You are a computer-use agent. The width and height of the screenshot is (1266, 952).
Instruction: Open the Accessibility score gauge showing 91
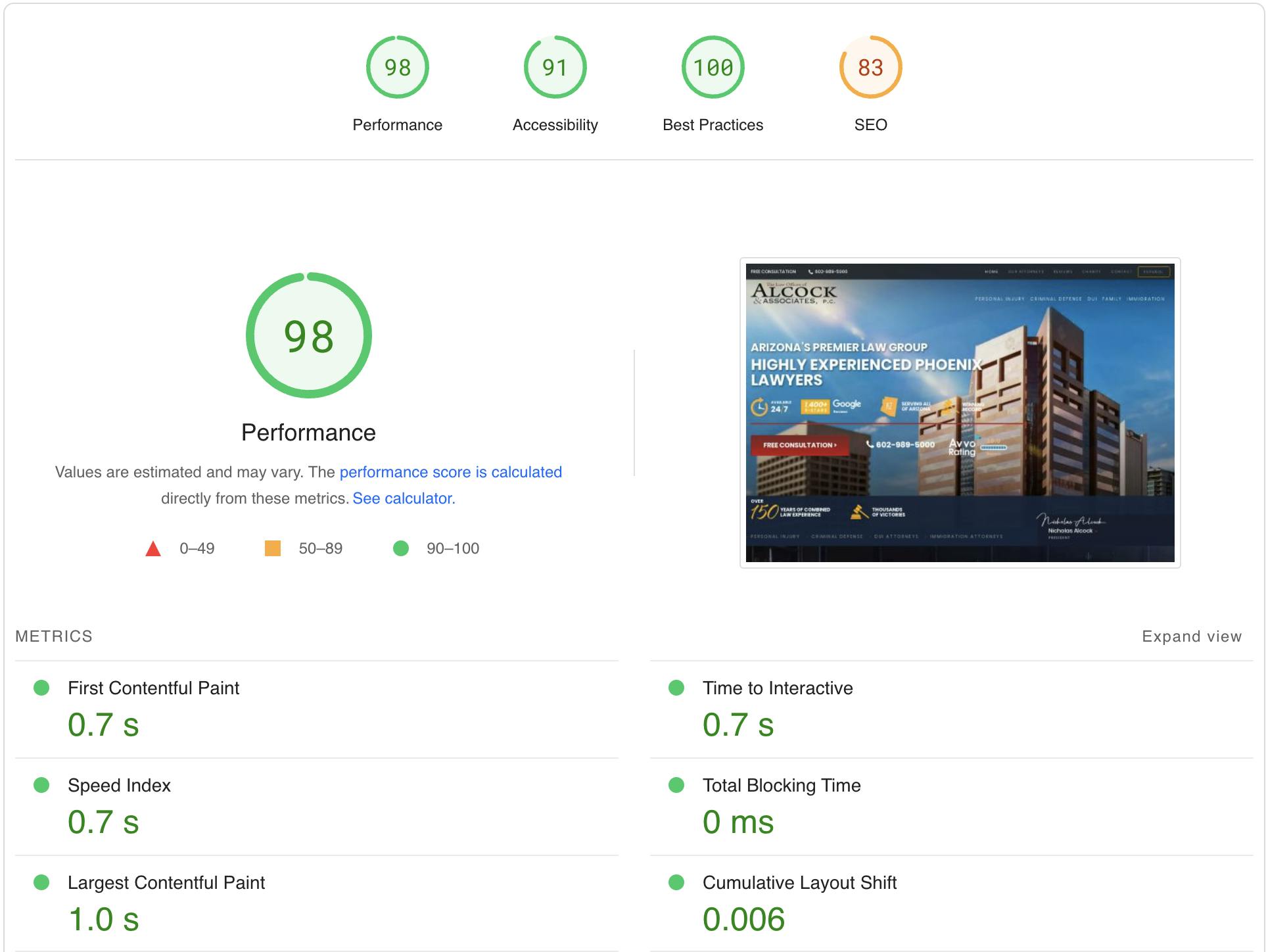[x=555, y=67]
